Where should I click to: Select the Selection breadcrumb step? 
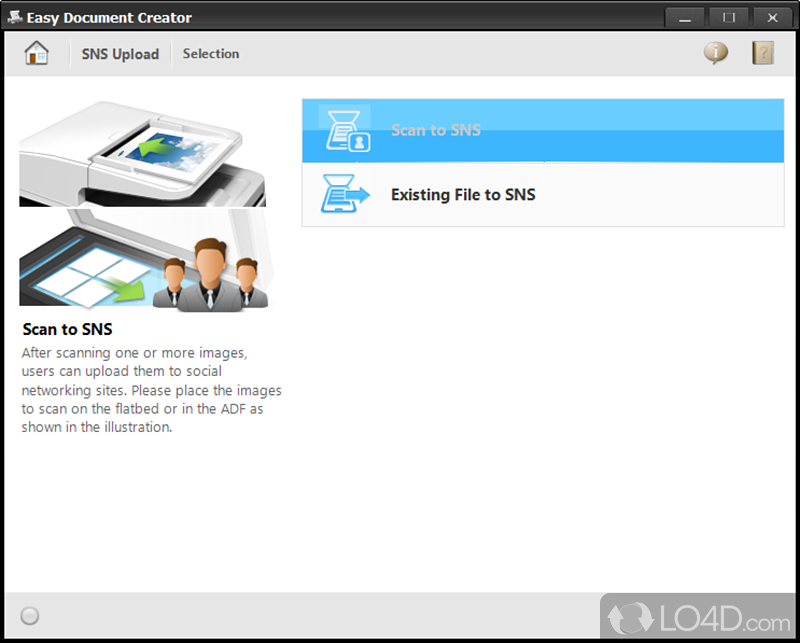(211, 54)
